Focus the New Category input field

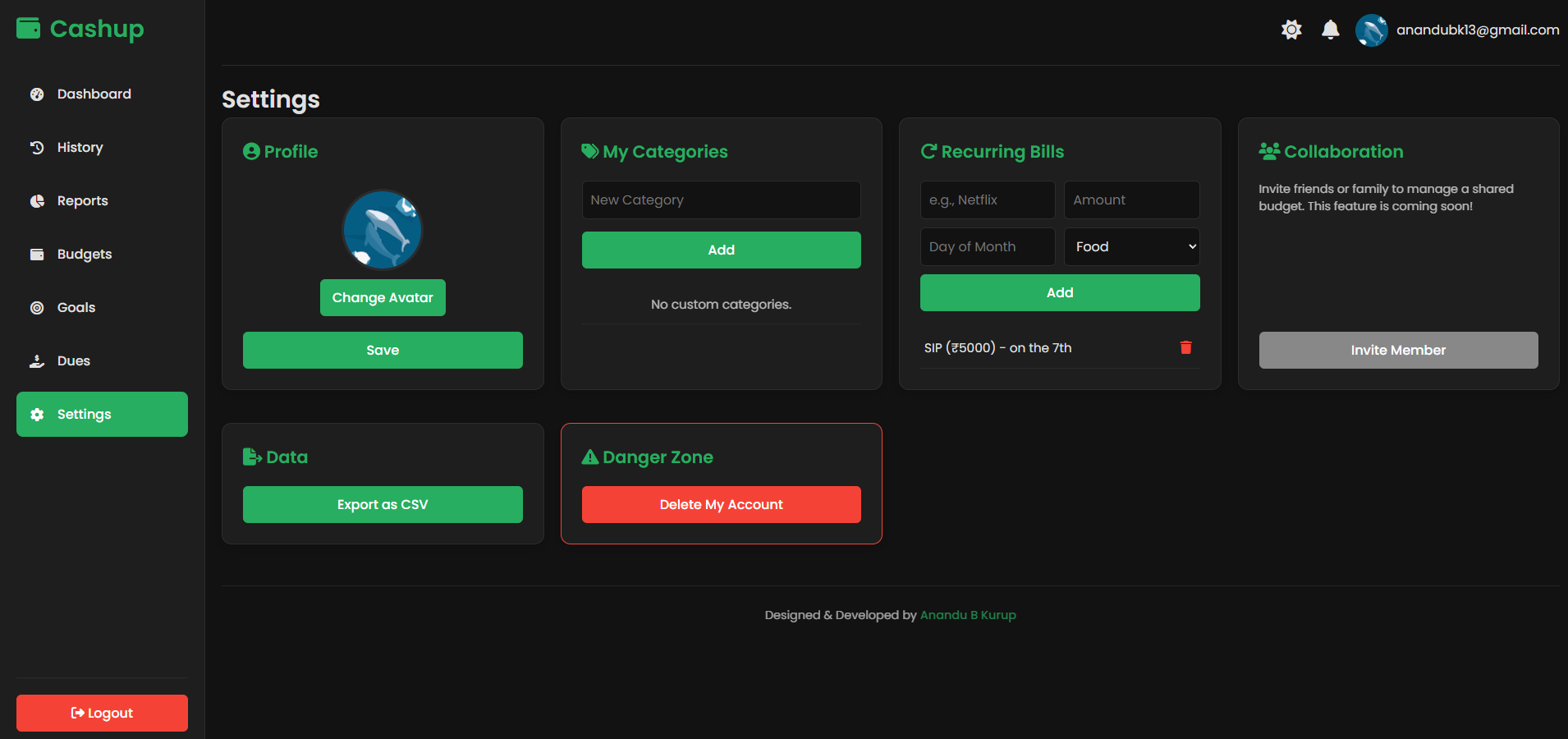click(x=721, y=200)
